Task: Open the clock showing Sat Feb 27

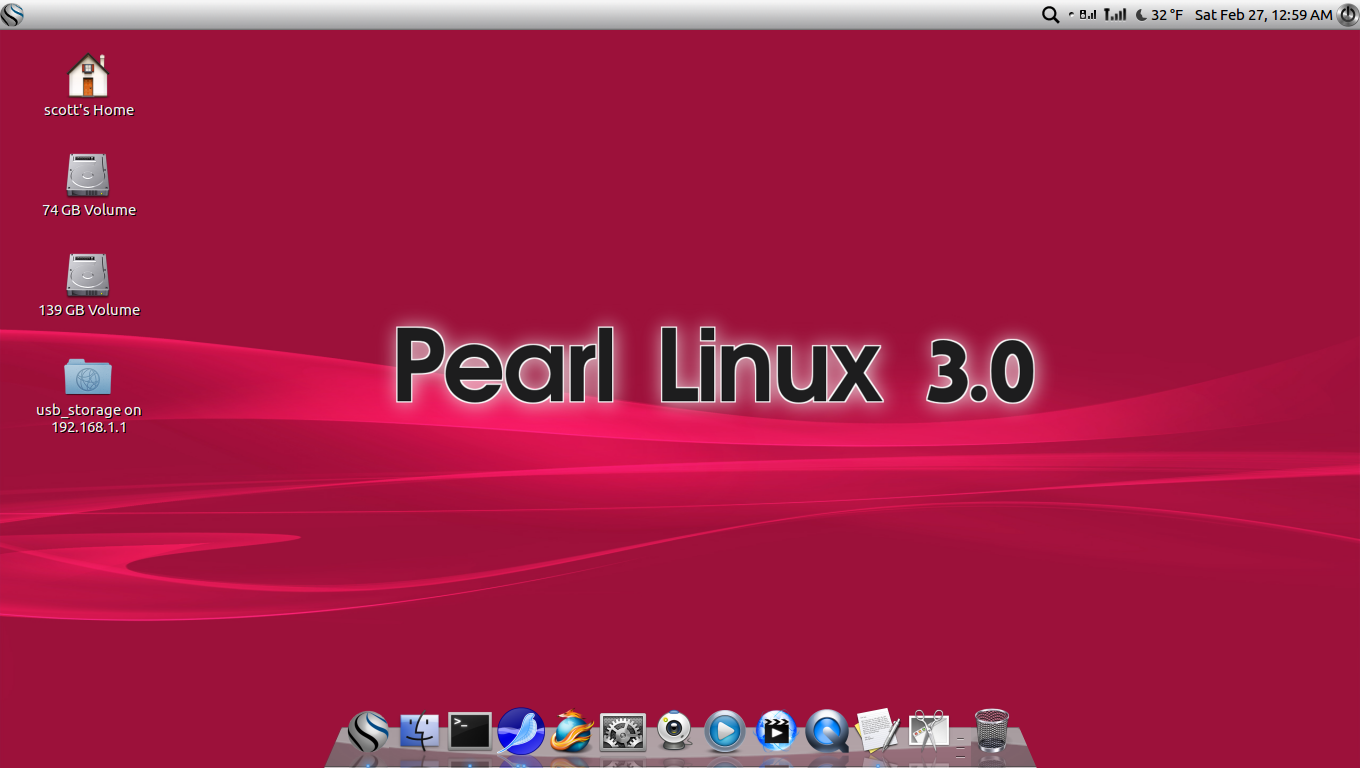Action: click(1263, 14)
